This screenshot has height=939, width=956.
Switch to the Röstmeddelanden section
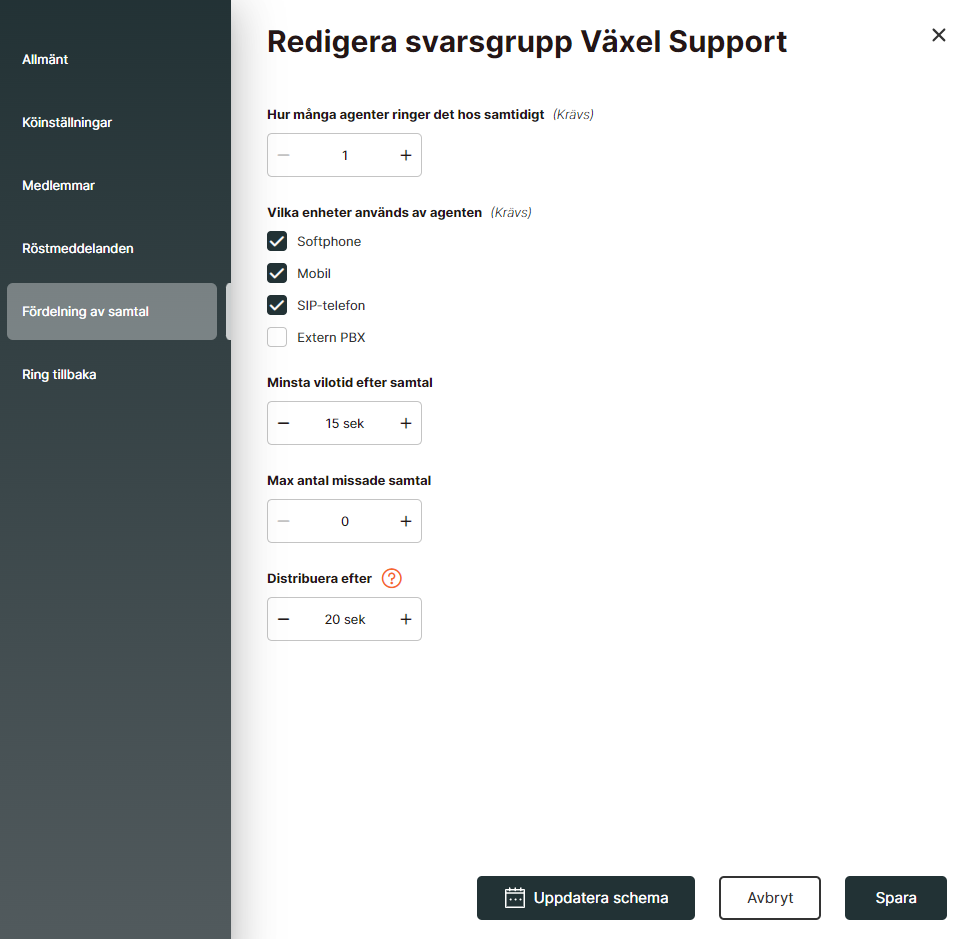click(x=77, y=249)
